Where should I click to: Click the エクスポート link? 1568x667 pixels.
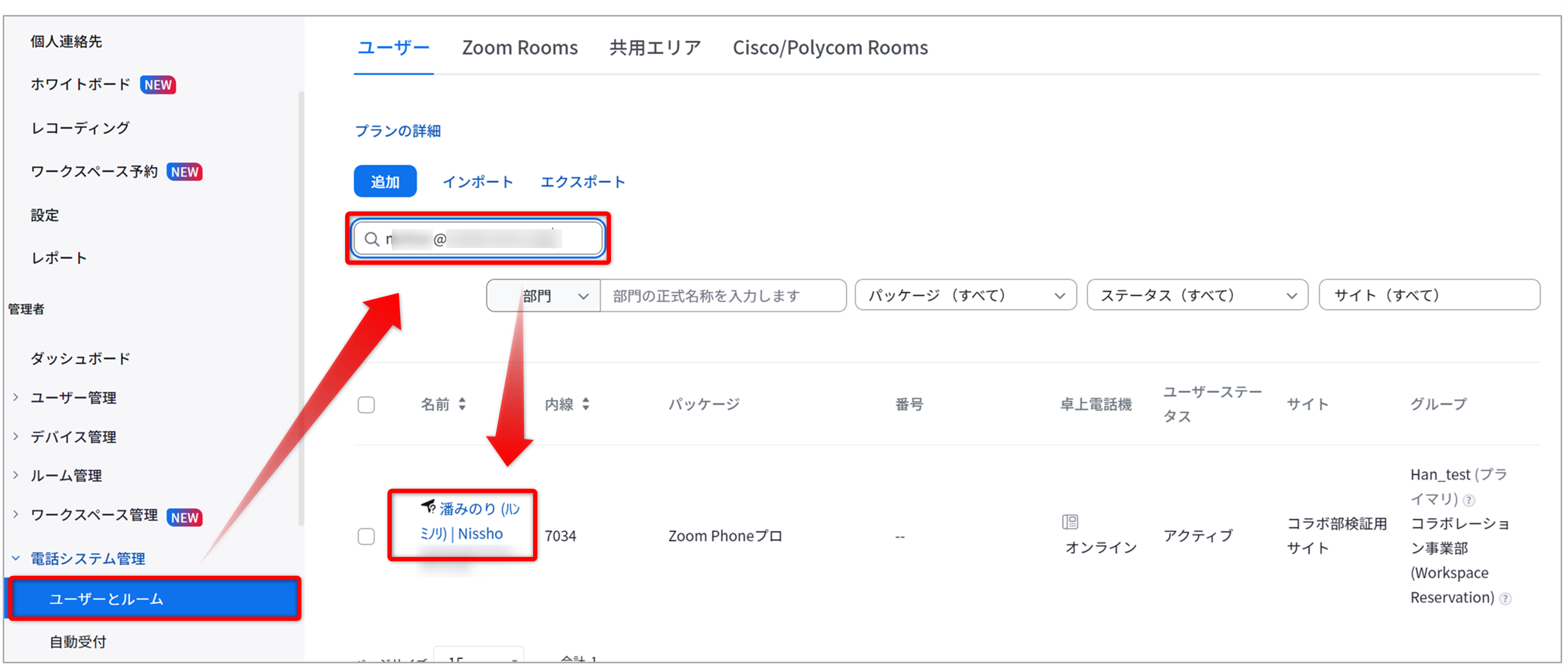point(583,182)
